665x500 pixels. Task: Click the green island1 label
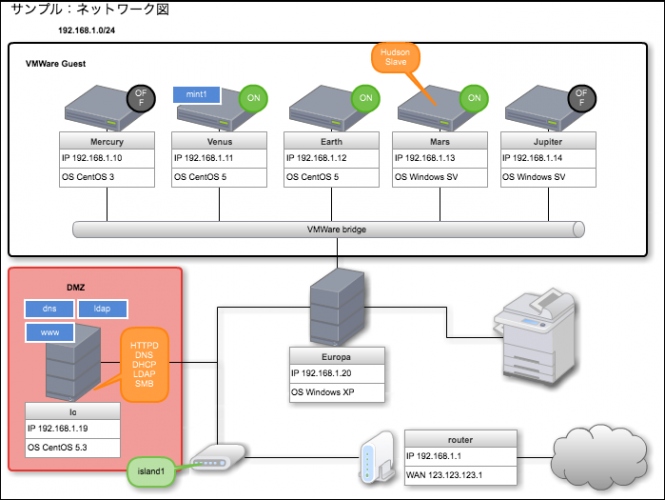[151, 471]
